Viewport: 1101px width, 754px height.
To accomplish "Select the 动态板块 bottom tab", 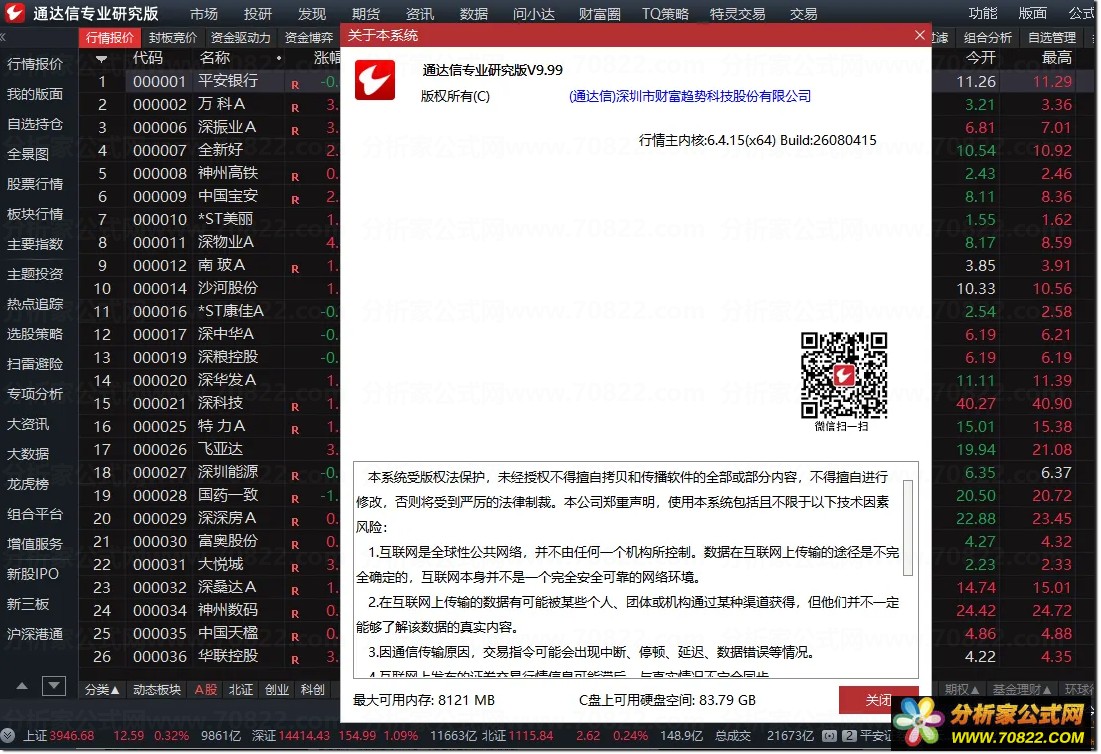I will pos(157,690).
